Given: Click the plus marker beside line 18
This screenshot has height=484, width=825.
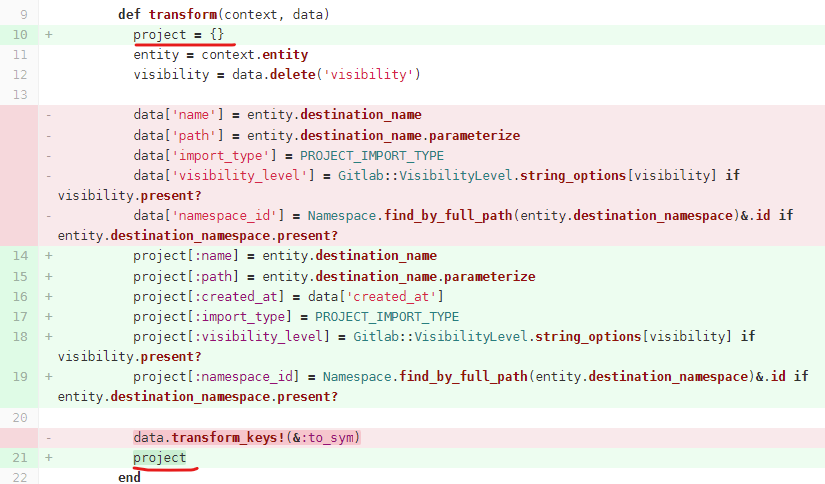Looking at the screenshot, I should pos(48,337).
